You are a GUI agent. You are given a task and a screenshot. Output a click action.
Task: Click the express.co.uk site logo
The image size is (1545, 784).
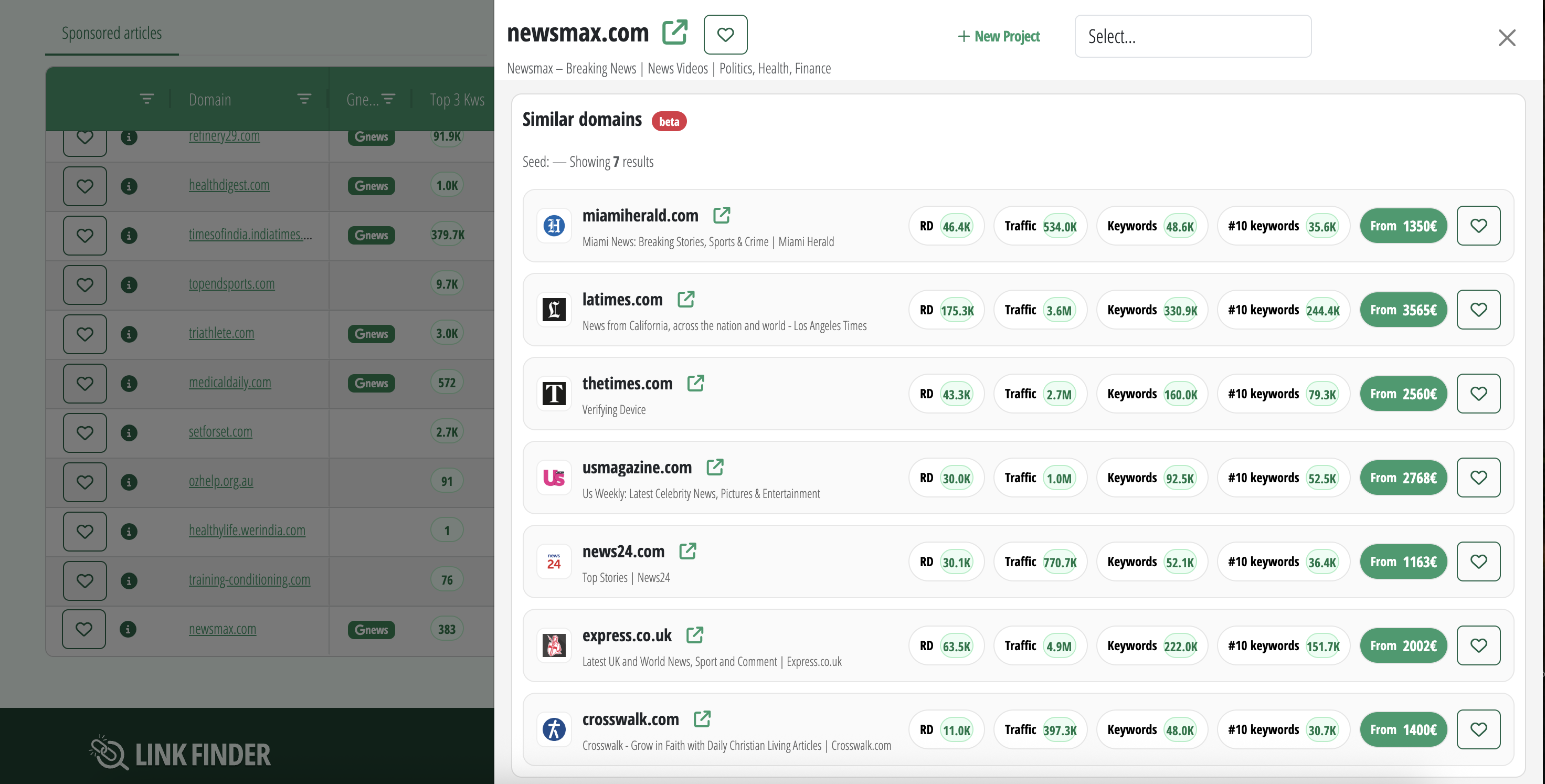(554, 645)
